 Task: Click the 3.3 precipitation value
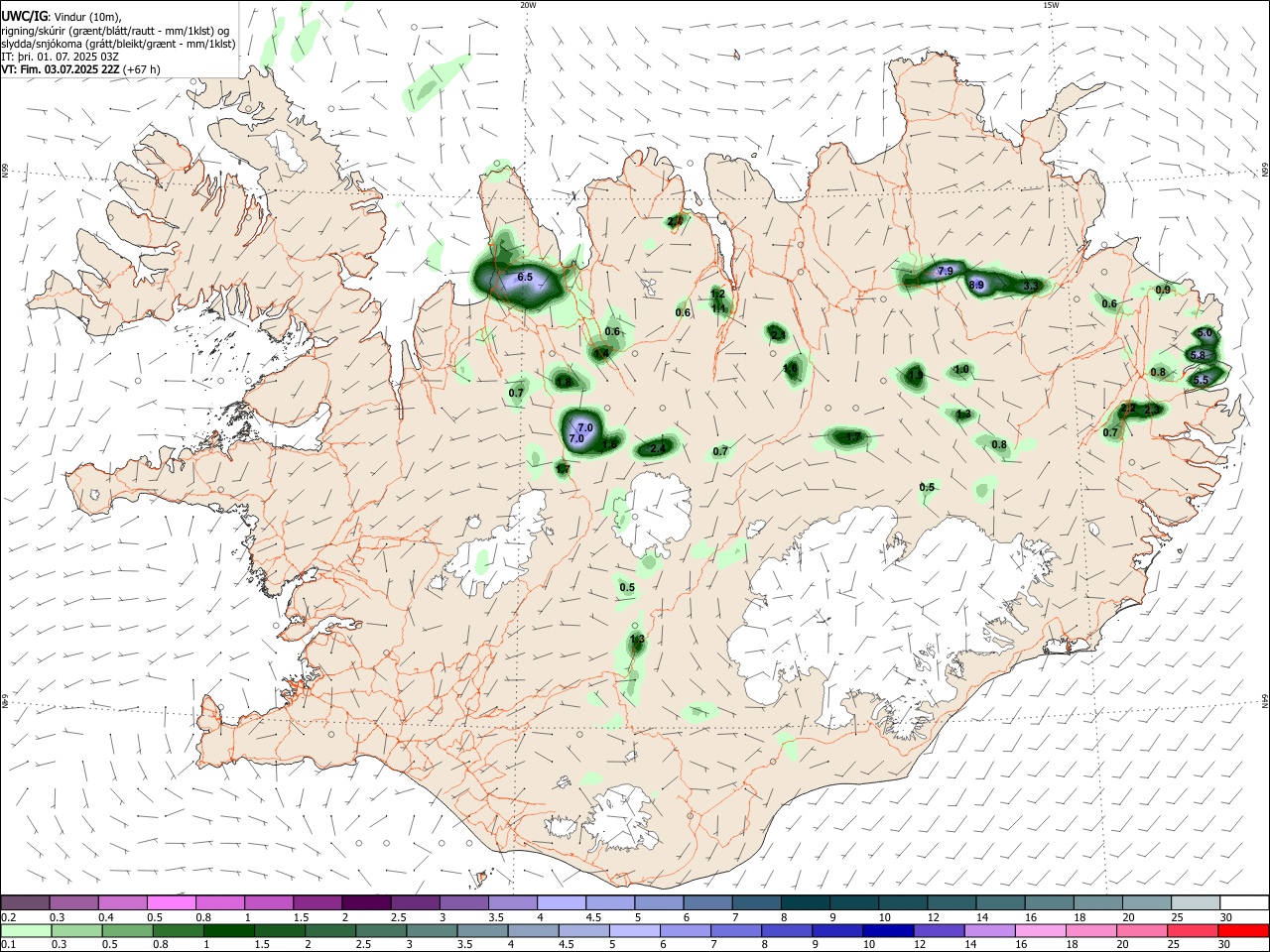(1031, 286)
